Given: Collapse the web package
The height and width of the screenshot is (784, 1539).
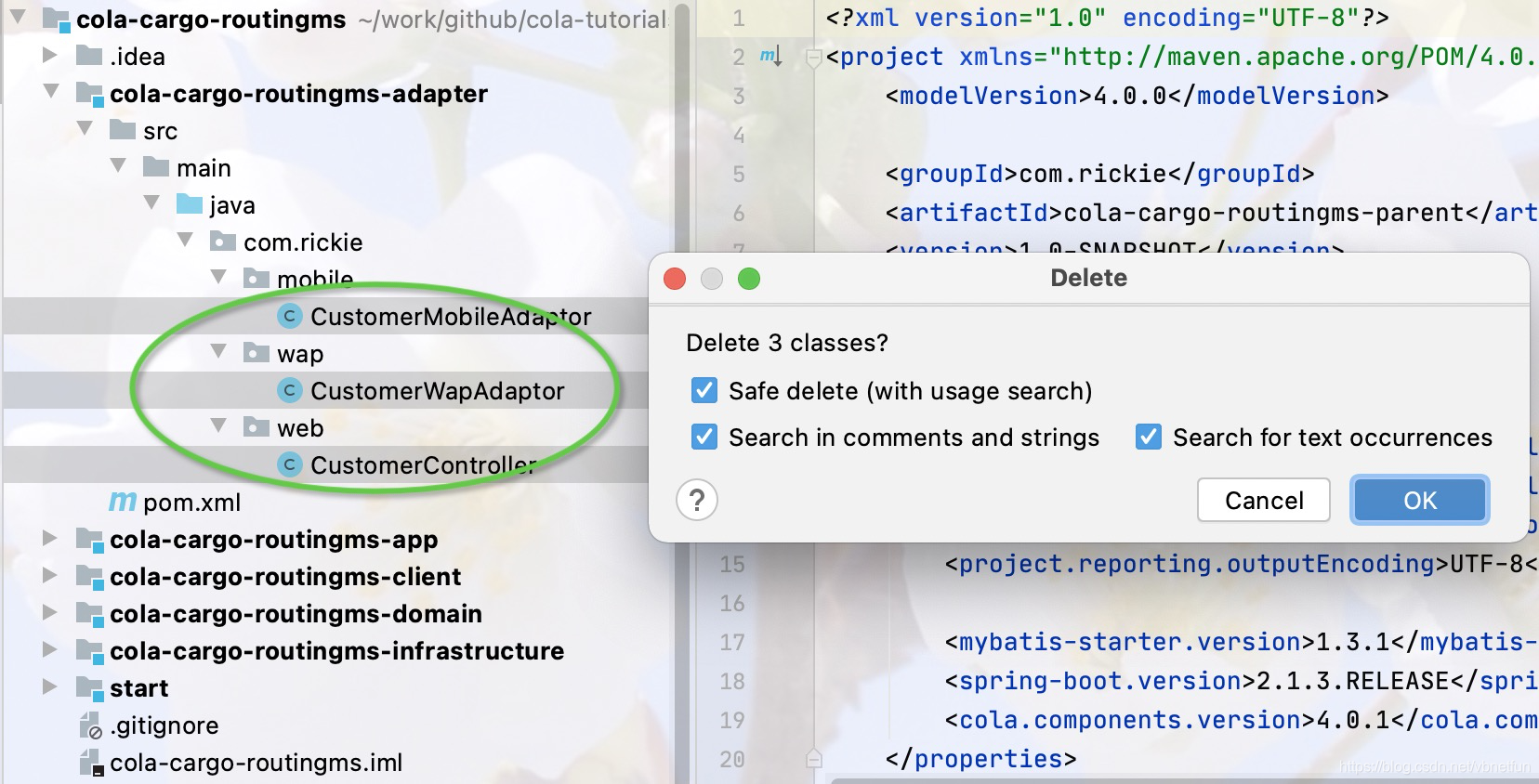Looking at the screenshot, I should [x=218, y=426].
